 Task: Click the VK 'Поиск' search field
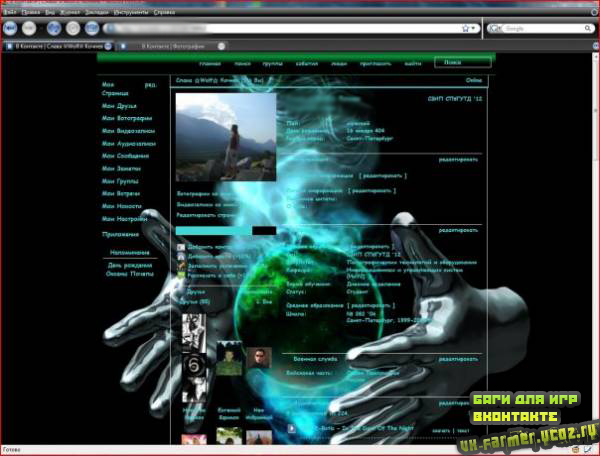pyautogui.click(x=463, y=62)
